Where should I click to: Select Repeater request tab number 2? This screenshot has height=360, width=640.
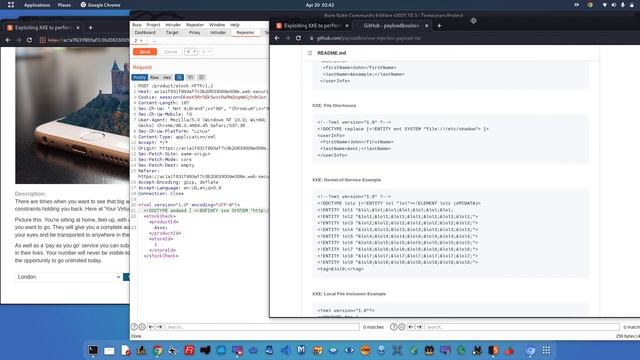tap(136, 41)
